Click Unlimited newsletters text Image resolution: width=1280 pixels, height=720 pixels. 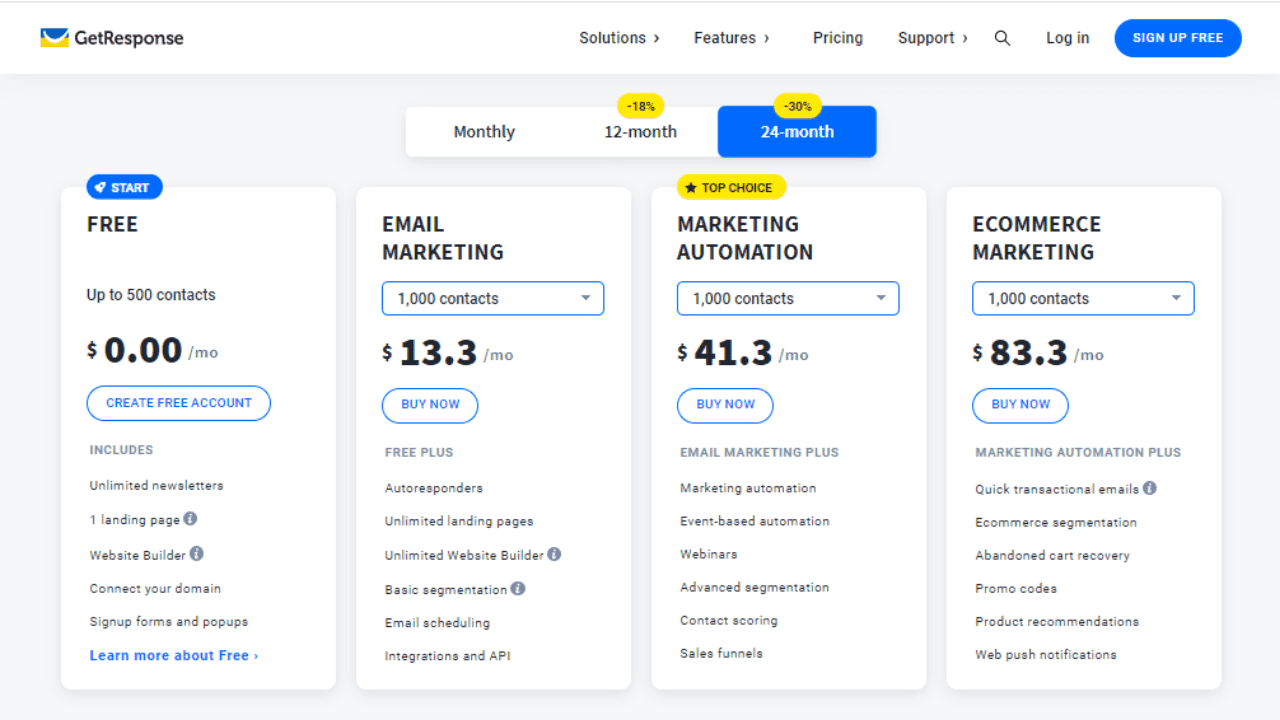coord(156,485)
